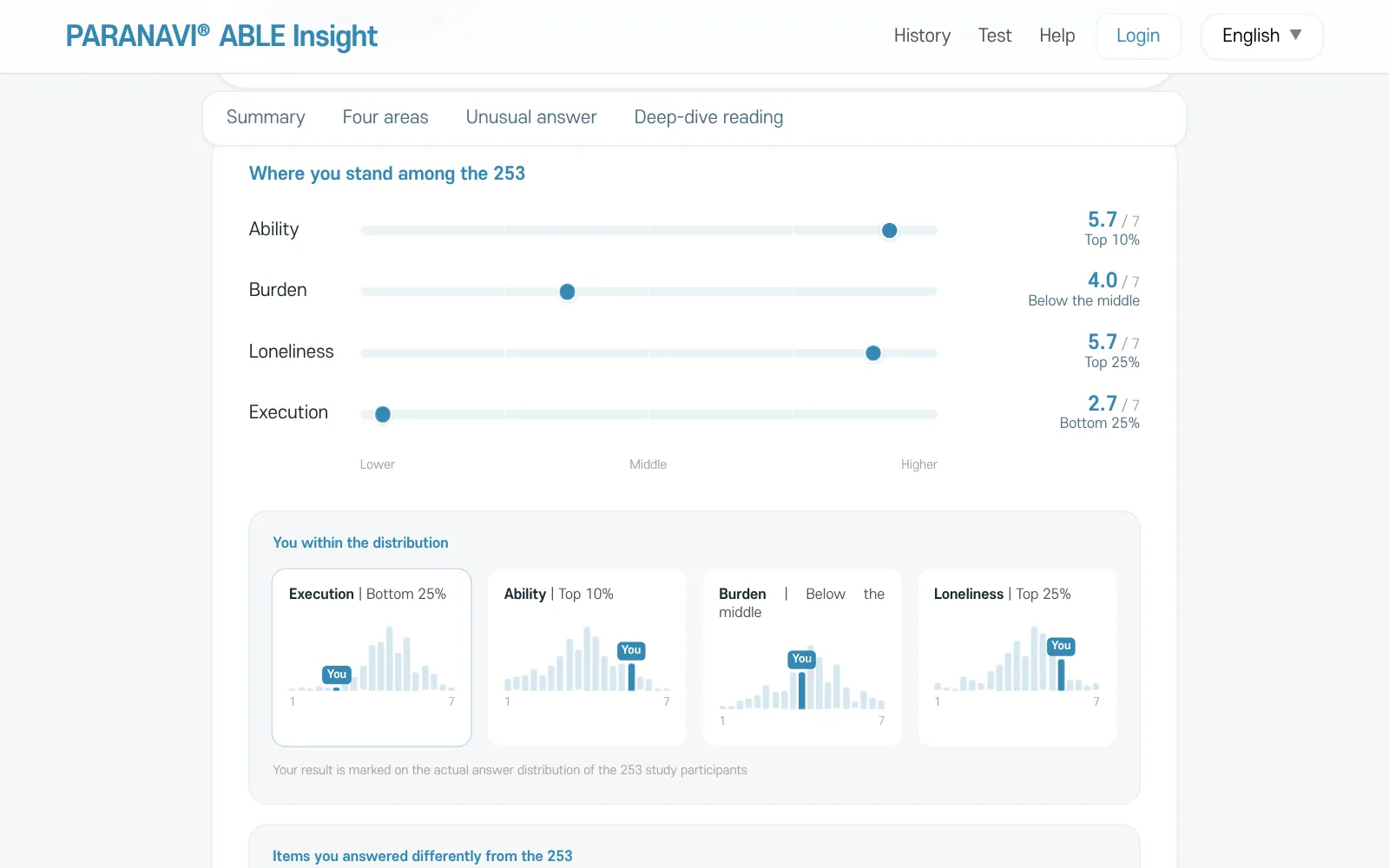Select the Deep-dive reading tab
Screen dimensions: 1389x868
tap(708, 117)
